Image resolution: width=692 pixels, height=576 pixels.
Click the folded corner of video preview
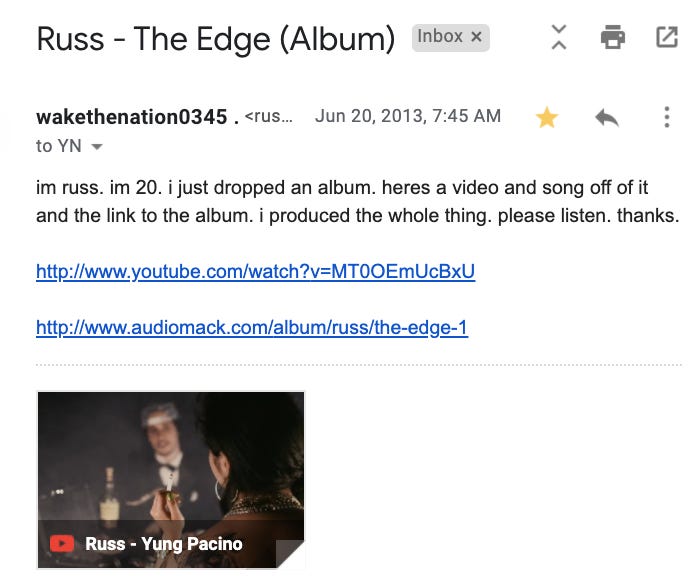(x=290, y=554)
